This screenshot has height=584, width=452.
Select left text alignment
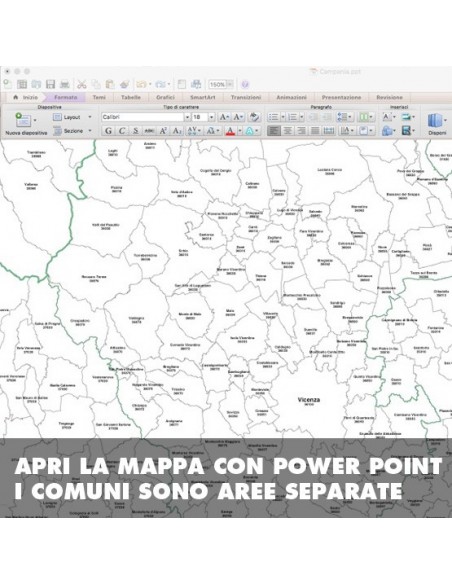click(x=274, y=131)
